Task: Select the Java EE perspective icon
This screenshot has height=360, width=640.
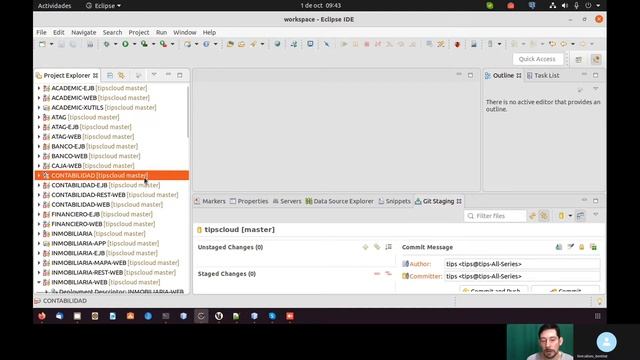Action: [596, 60]
